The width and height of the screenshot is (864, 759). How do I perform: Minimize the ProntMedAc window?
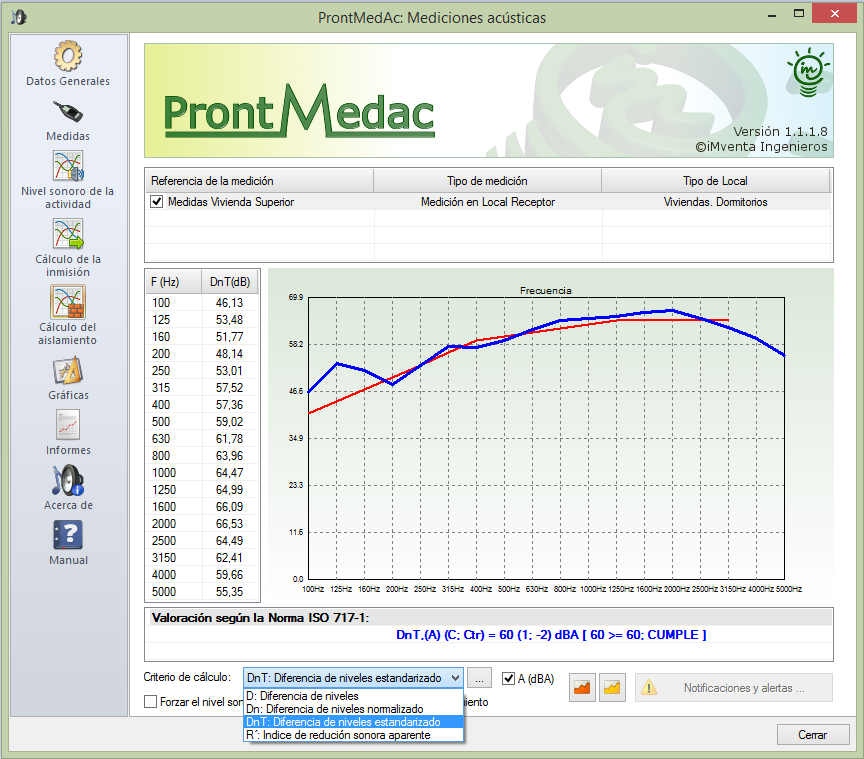click(x=772, y=15)
